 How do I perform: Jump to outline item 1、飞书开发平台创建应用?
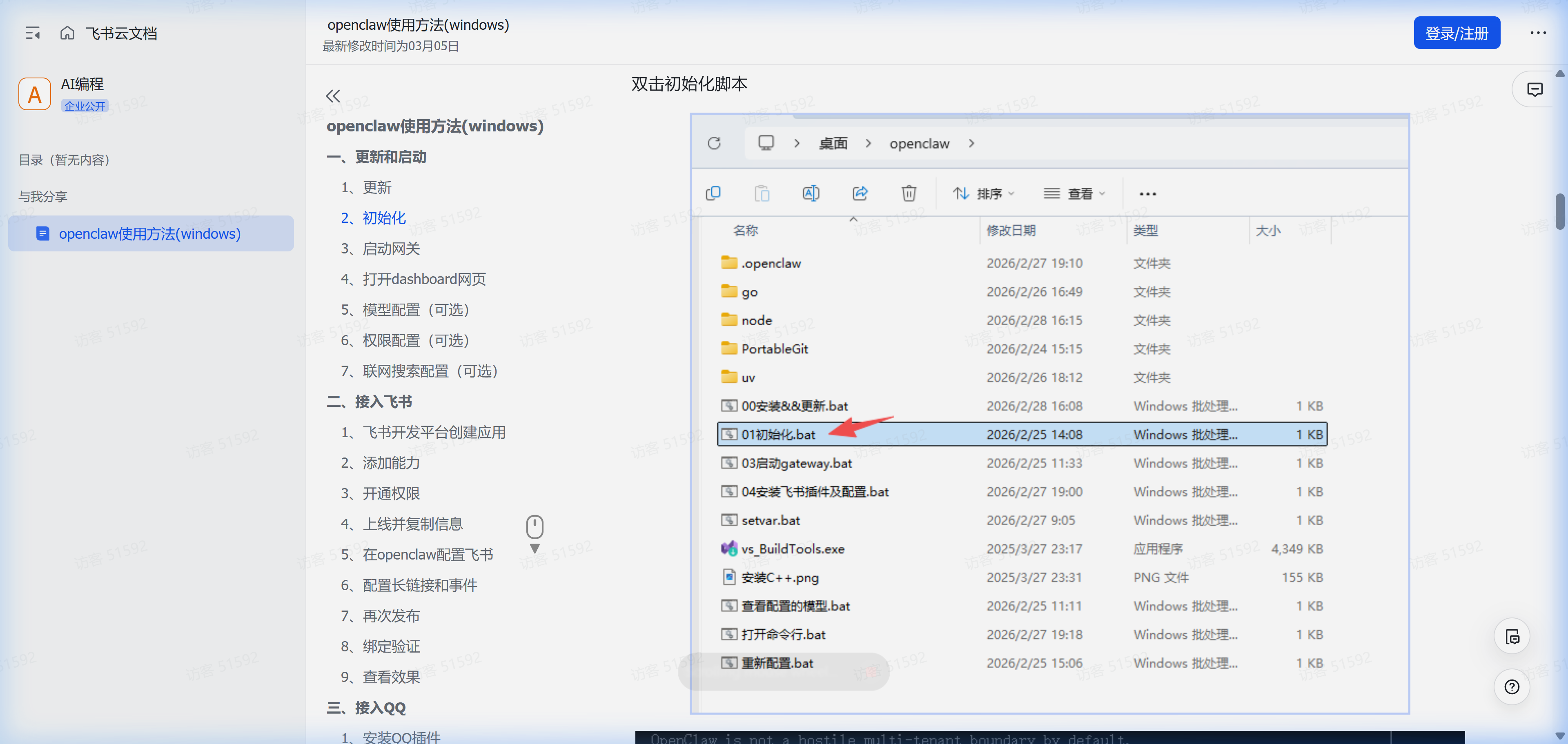[x=424, y=433]
